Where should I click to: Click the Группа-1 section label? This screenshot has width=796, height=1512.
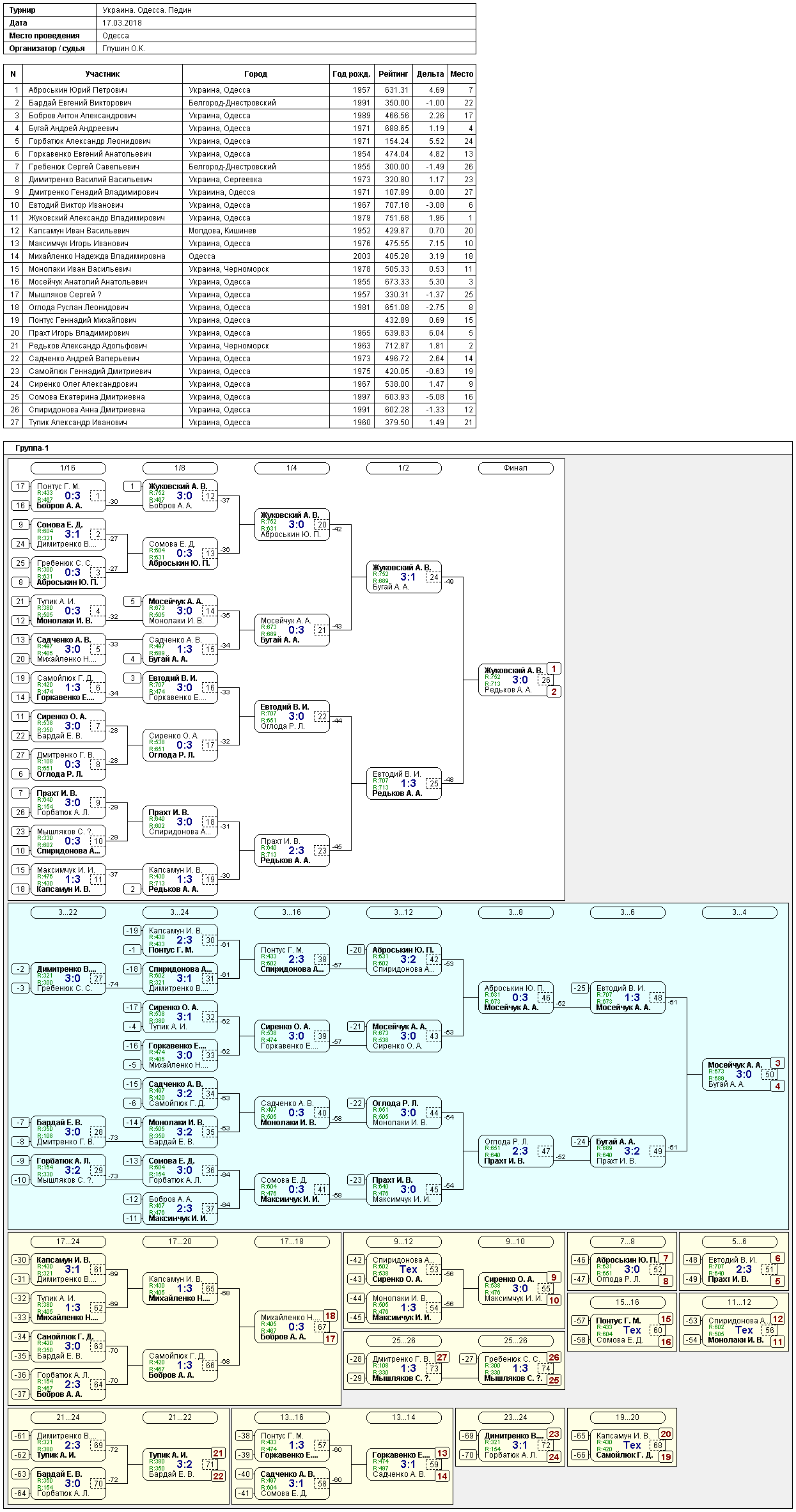click(x=32, y=448)
